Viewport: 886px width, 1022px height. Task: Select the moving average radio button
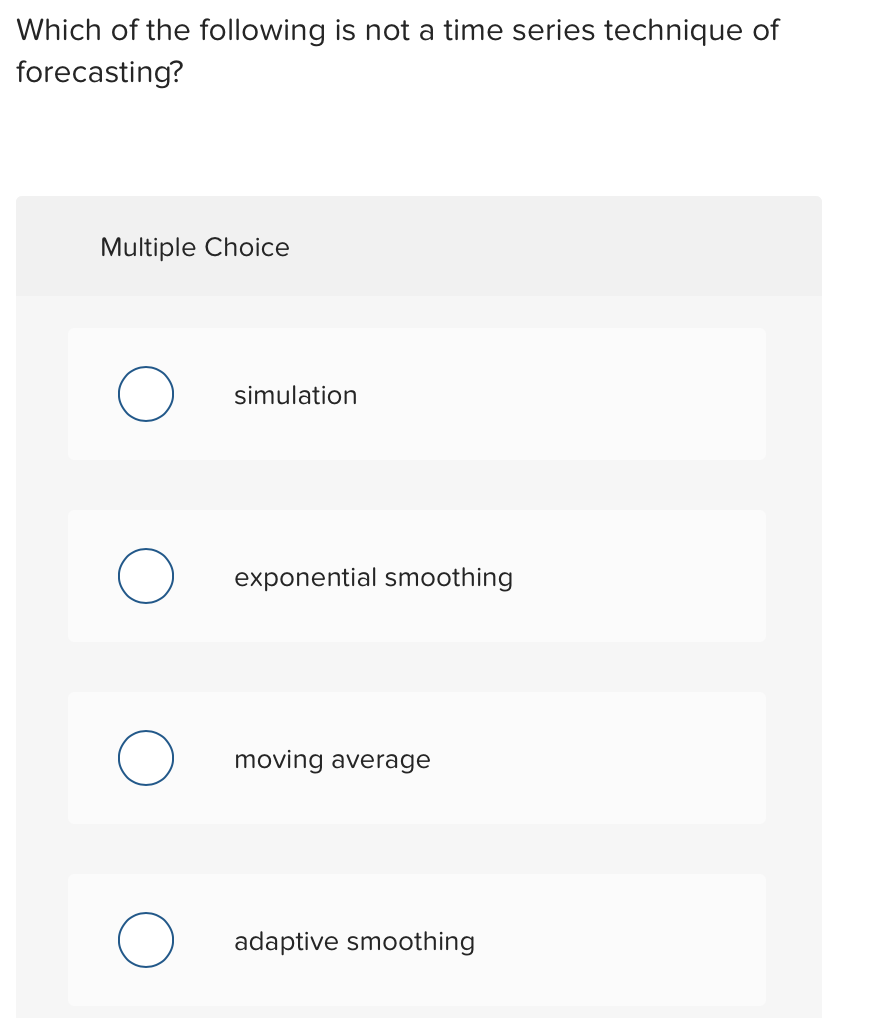[x=146, y=758]
